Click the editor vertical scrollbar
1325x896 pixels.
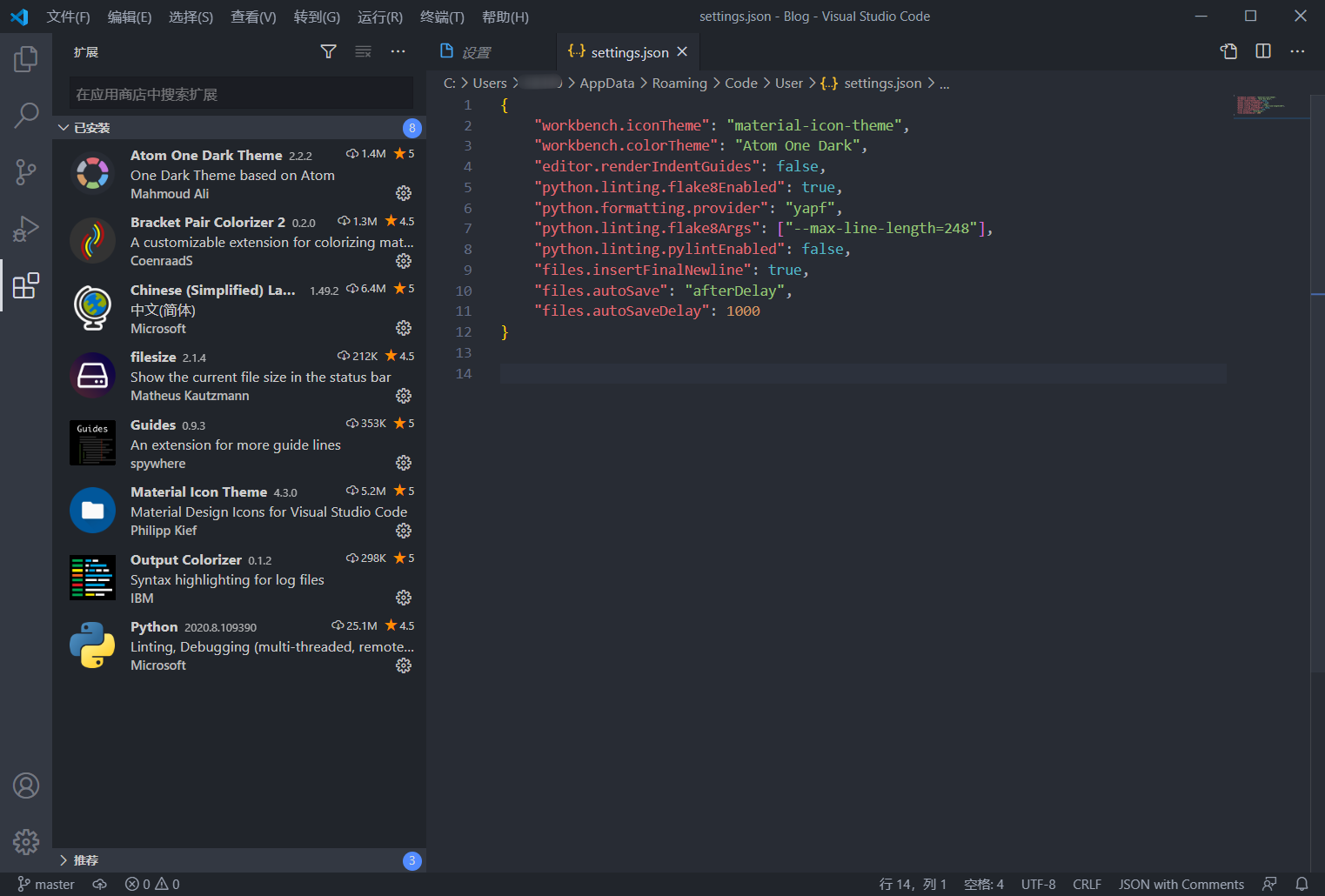[x=1317, y=383]
